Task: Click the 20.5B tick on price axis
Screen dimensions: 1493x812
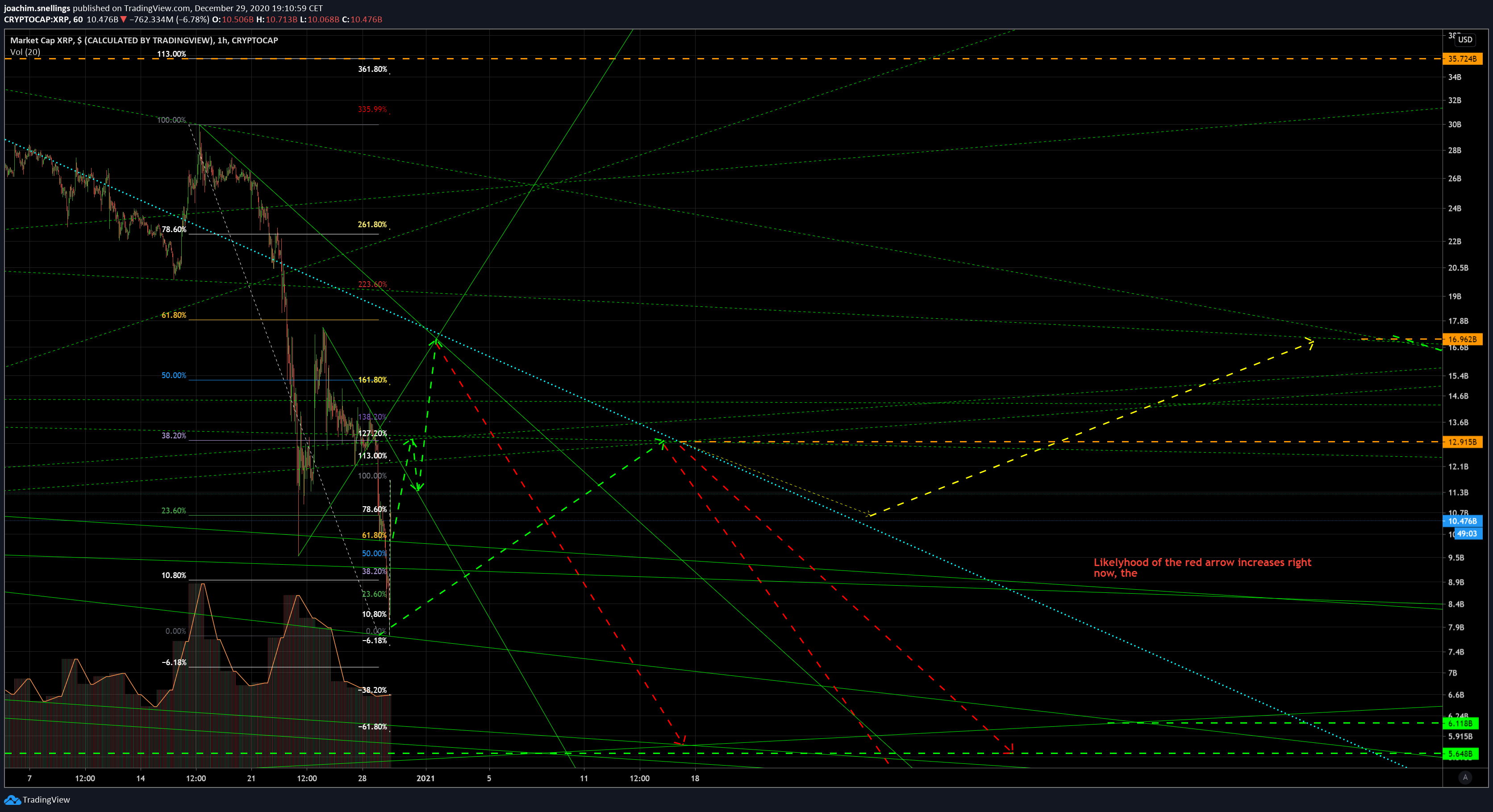Action: [1458, 268]
